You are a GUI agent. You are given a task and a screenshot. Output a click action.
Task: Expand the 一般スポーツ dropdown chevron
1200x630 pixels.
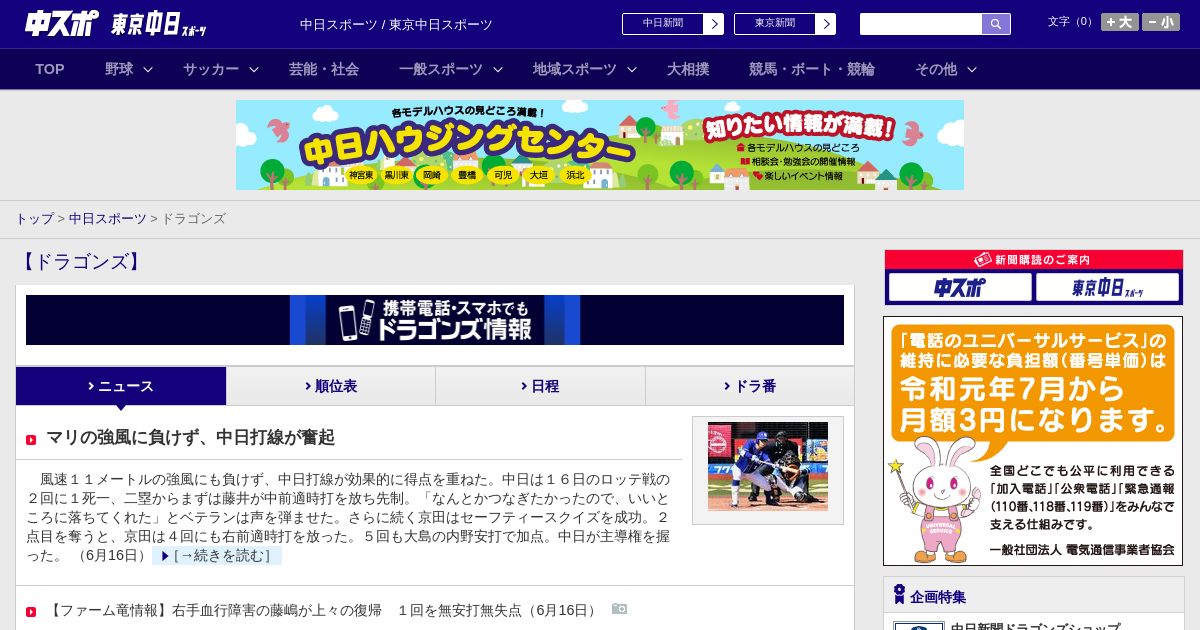(498, 69)
